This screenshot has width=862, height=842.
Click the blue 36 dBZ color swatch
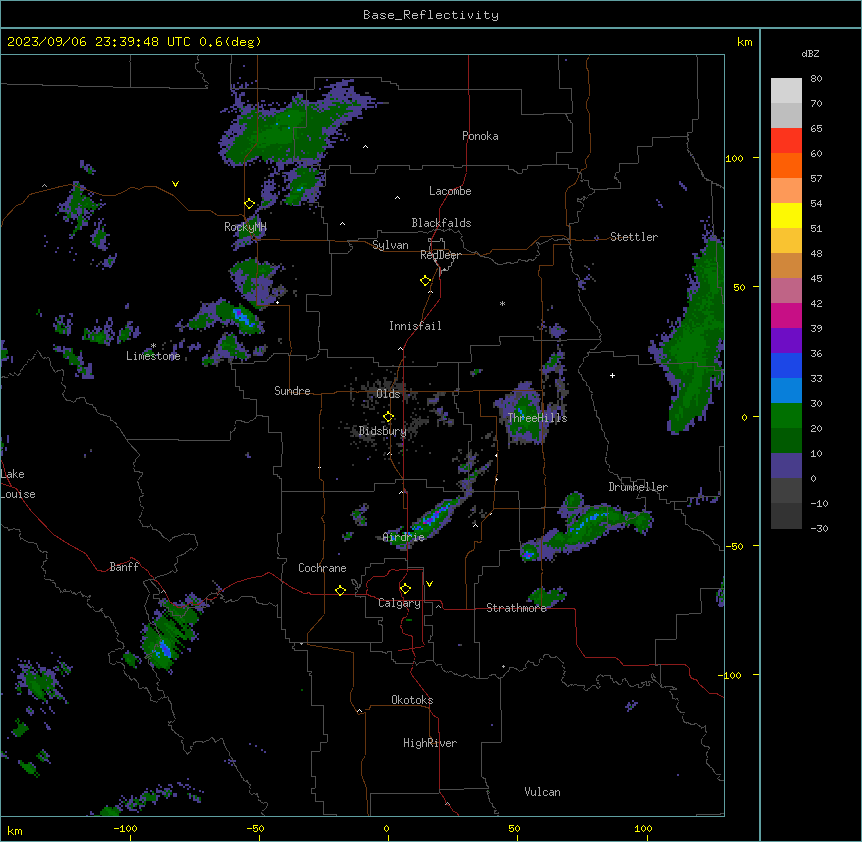click(786, 365)
